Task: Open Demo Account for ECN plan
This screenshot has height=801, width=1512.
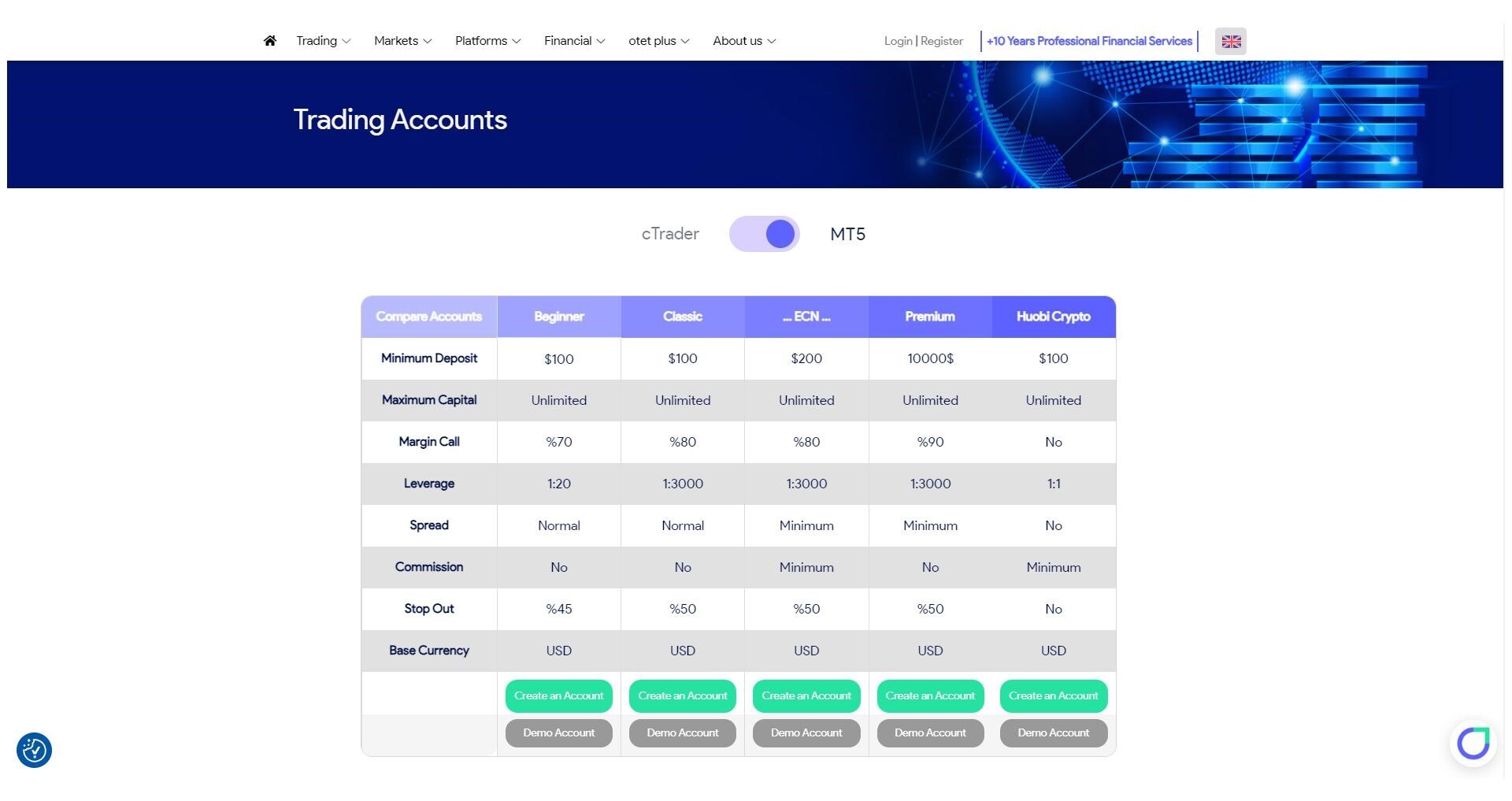Action: [806, 733]
